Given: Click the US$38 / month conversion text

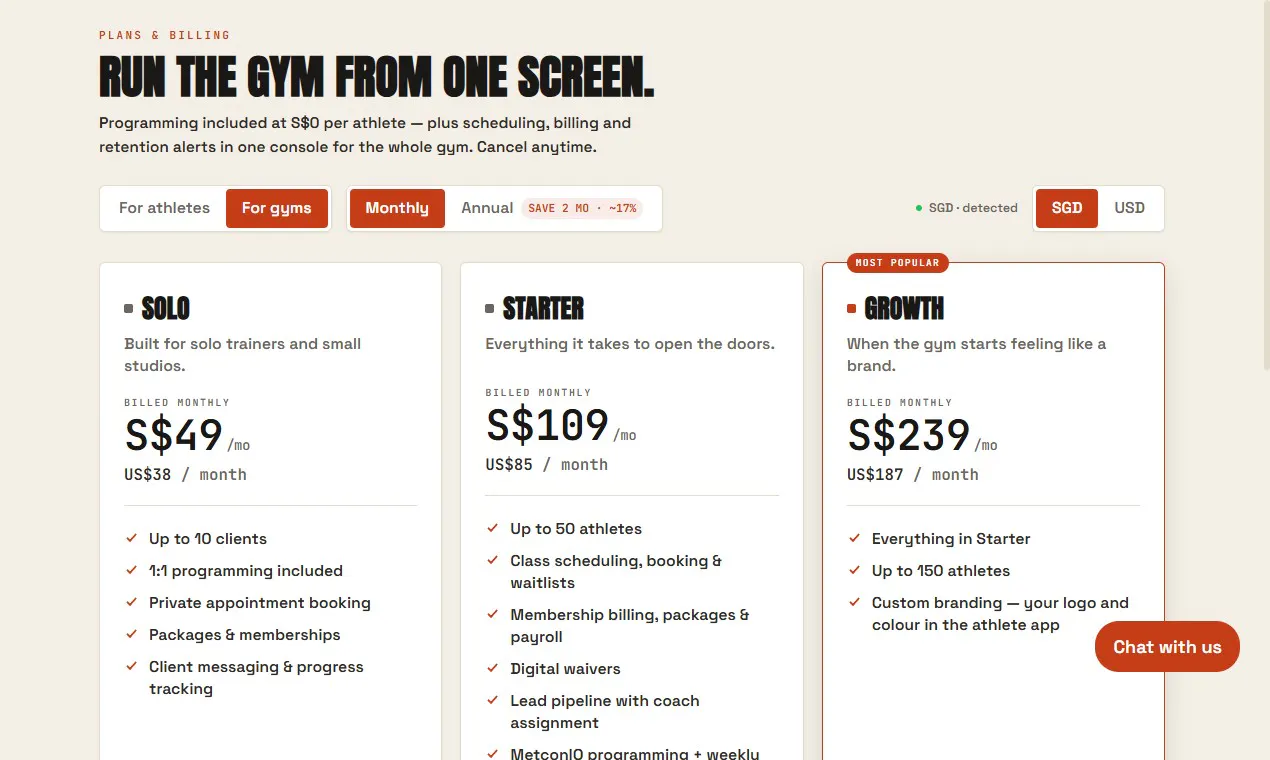Looking at the screenshot, I should 185,474.
